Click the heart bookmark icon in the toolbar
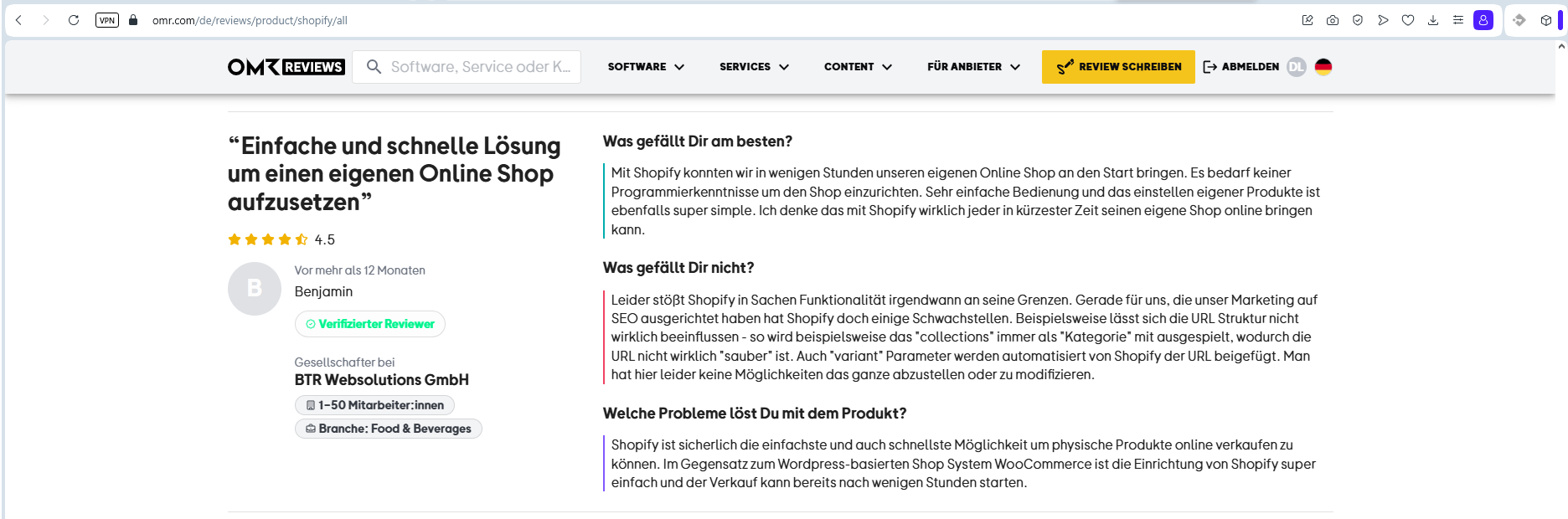Viewport: 1568px width, 519px height. coord(1408,20)
